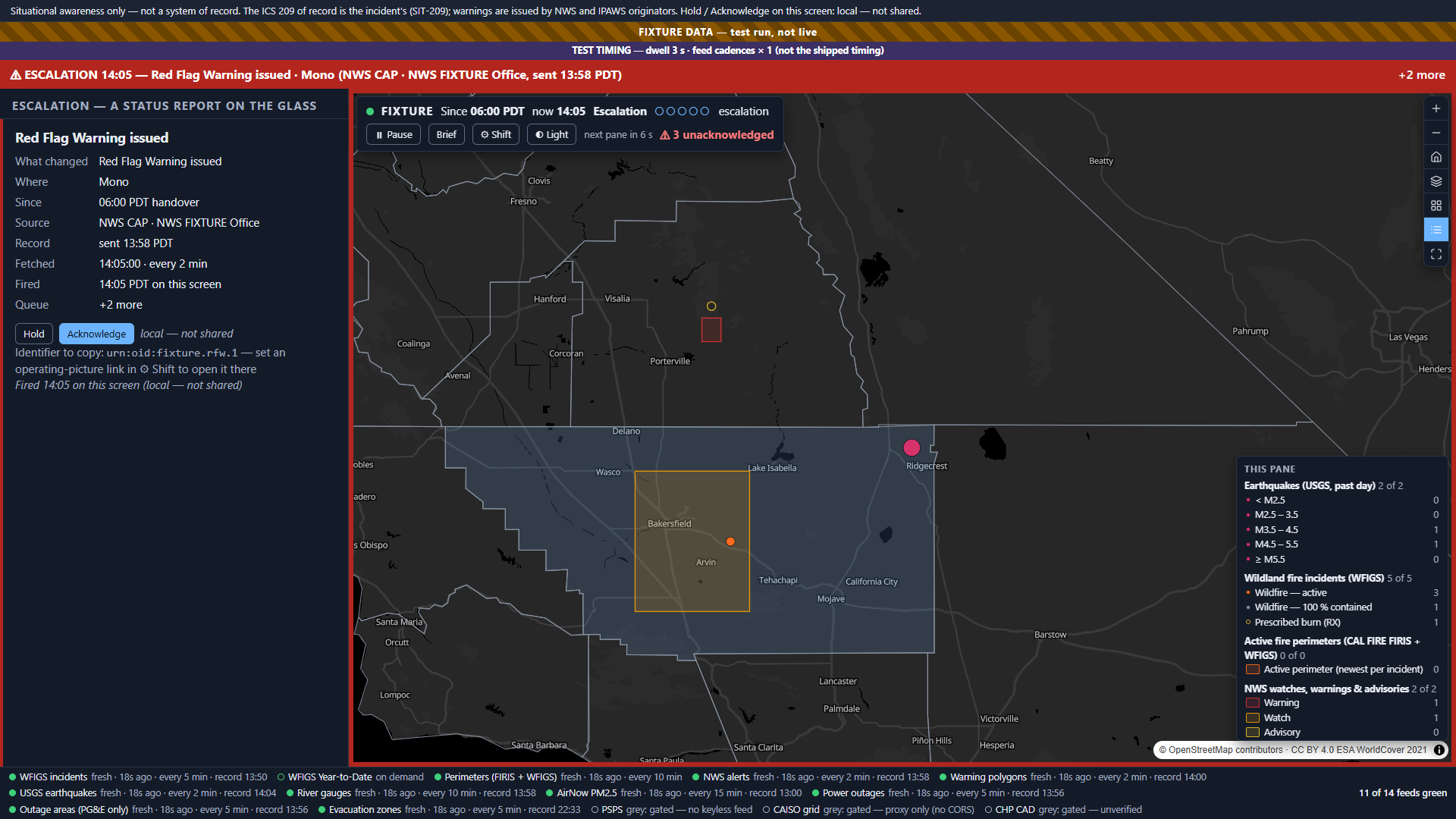Open map attribution info icon

pos(1439,750)
